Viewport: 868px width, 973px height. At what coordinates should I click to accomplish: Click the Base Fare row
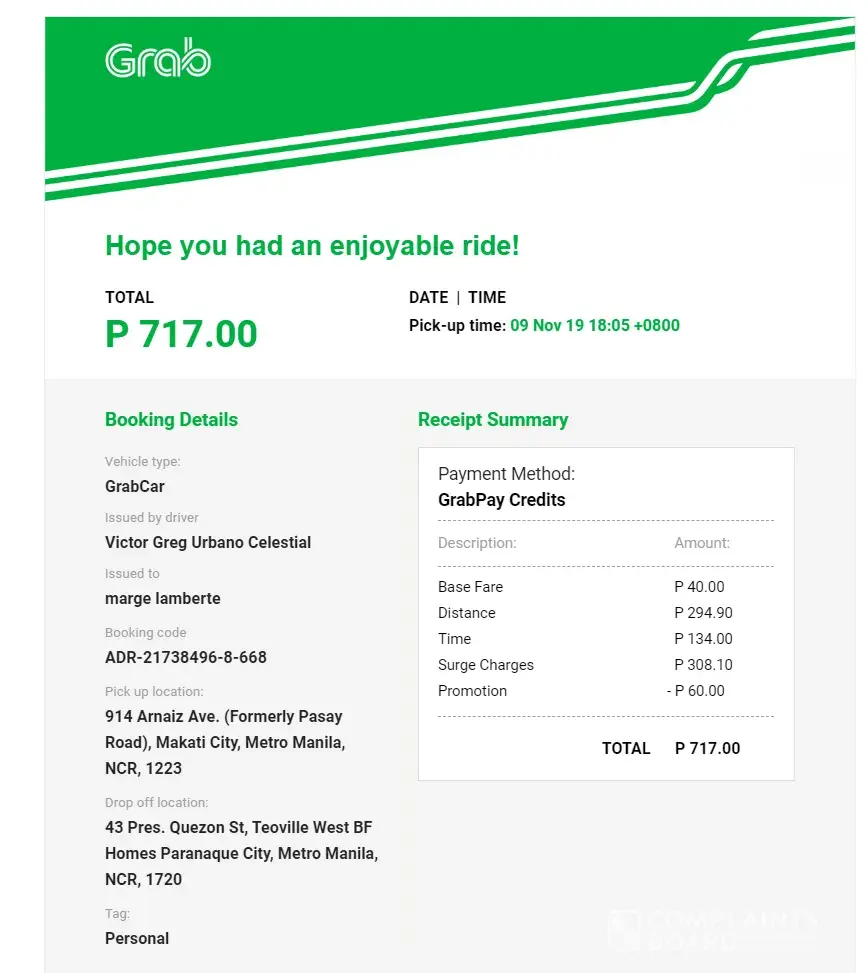471,587
